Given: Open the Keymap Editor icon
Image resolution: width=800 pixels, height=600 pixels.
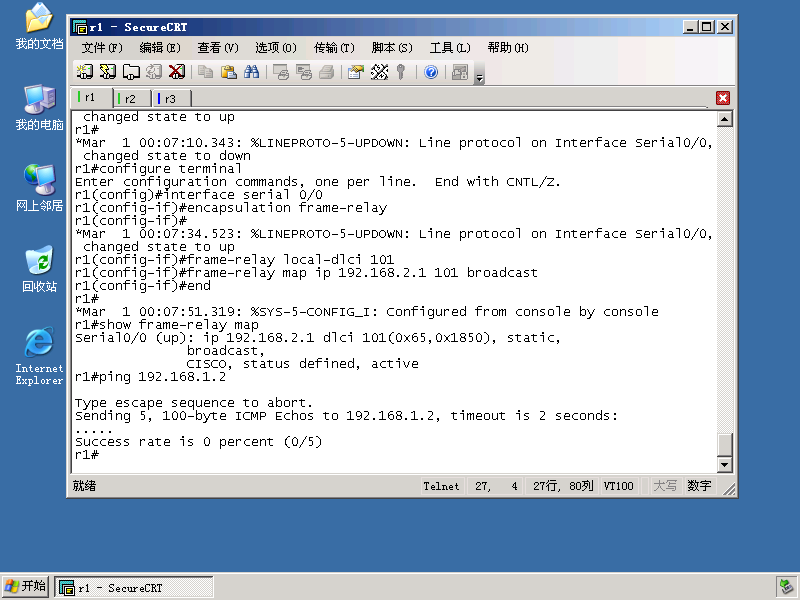Looking at the screenshot, I should tap(379, 72).
